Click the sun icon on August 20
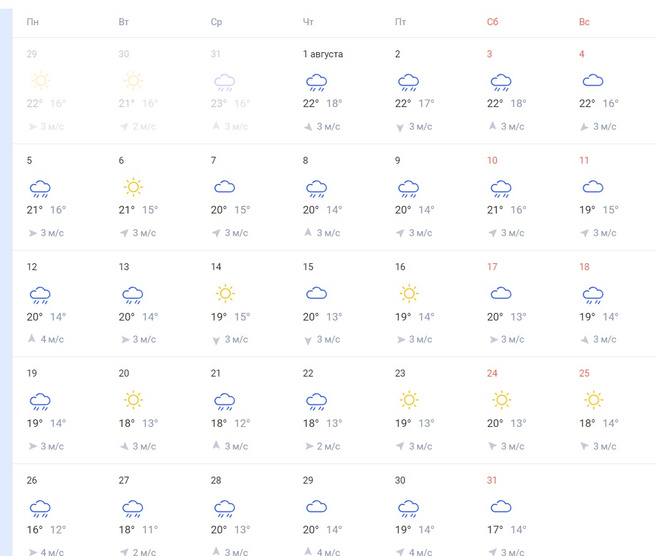Screen dimensions: 656x556 131,400
